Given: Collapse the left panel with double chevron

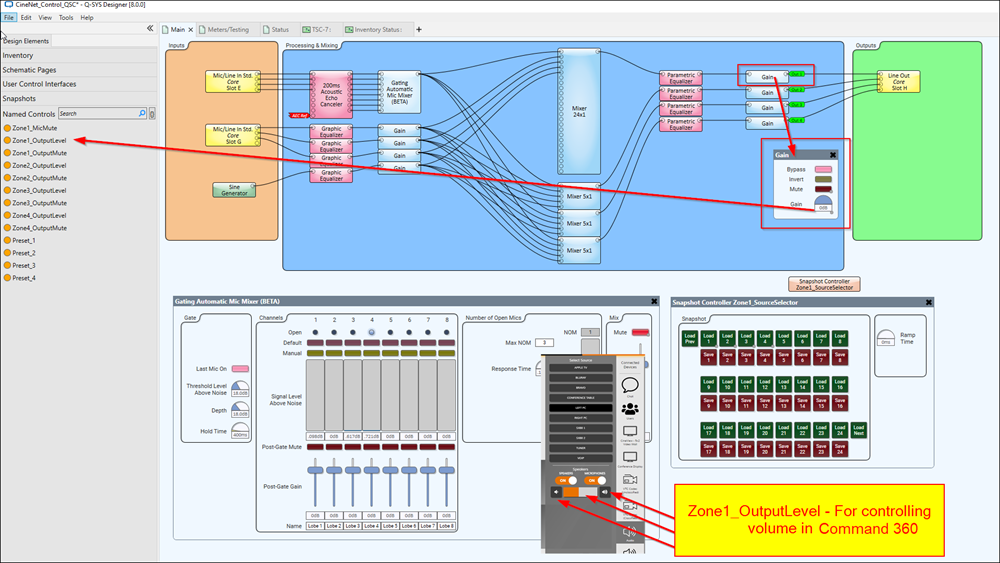Looking at the screenshot, I should pyautogui.click(x=150, y=29).
